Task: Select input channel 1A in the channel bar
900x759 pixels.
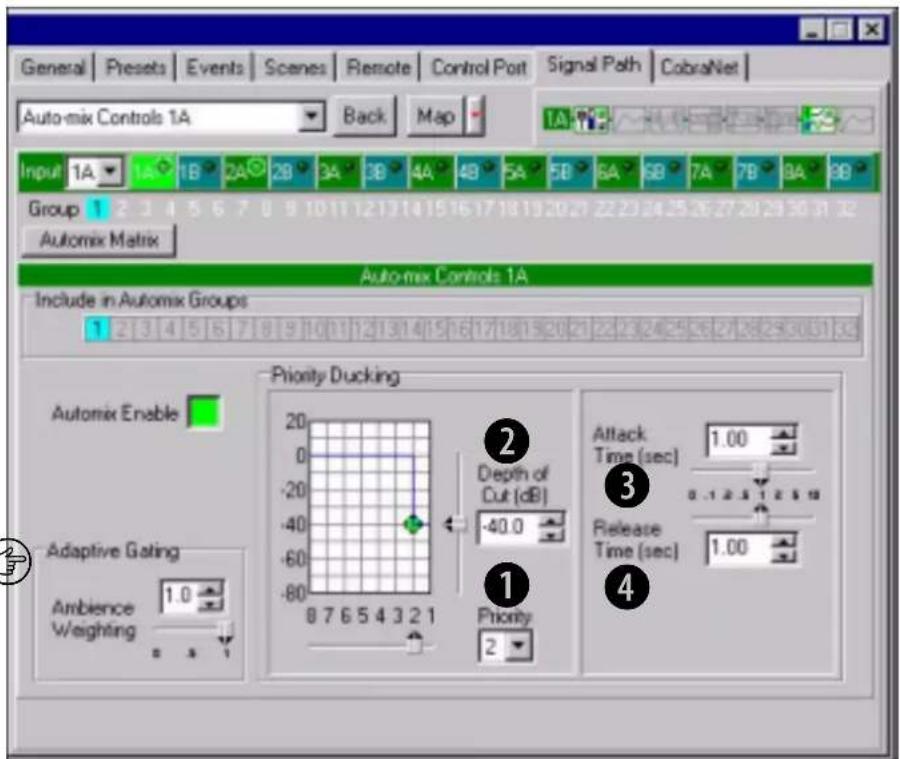Action: 153,172
